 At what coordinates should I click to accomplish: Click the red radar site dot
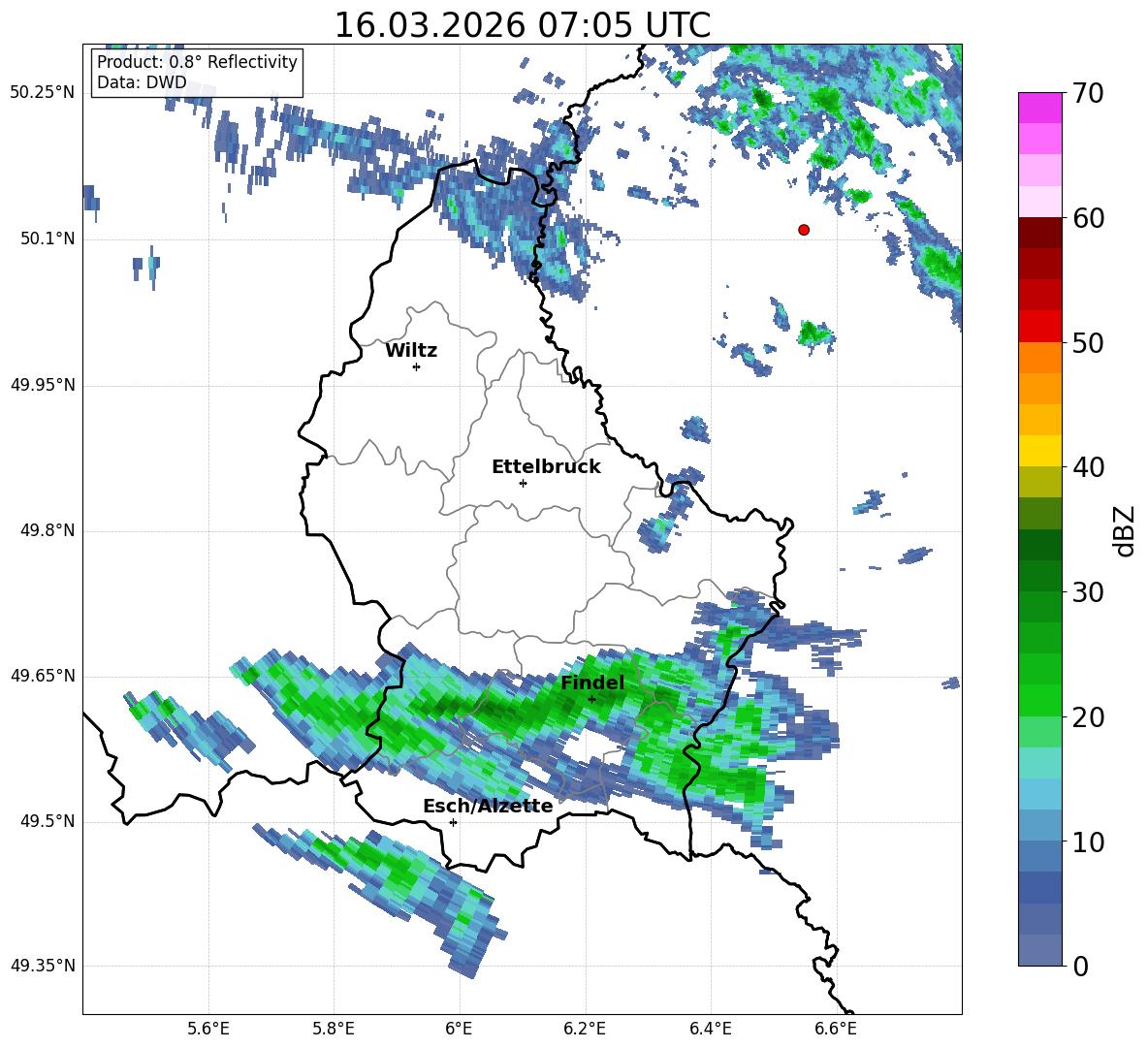pos(804,230)
